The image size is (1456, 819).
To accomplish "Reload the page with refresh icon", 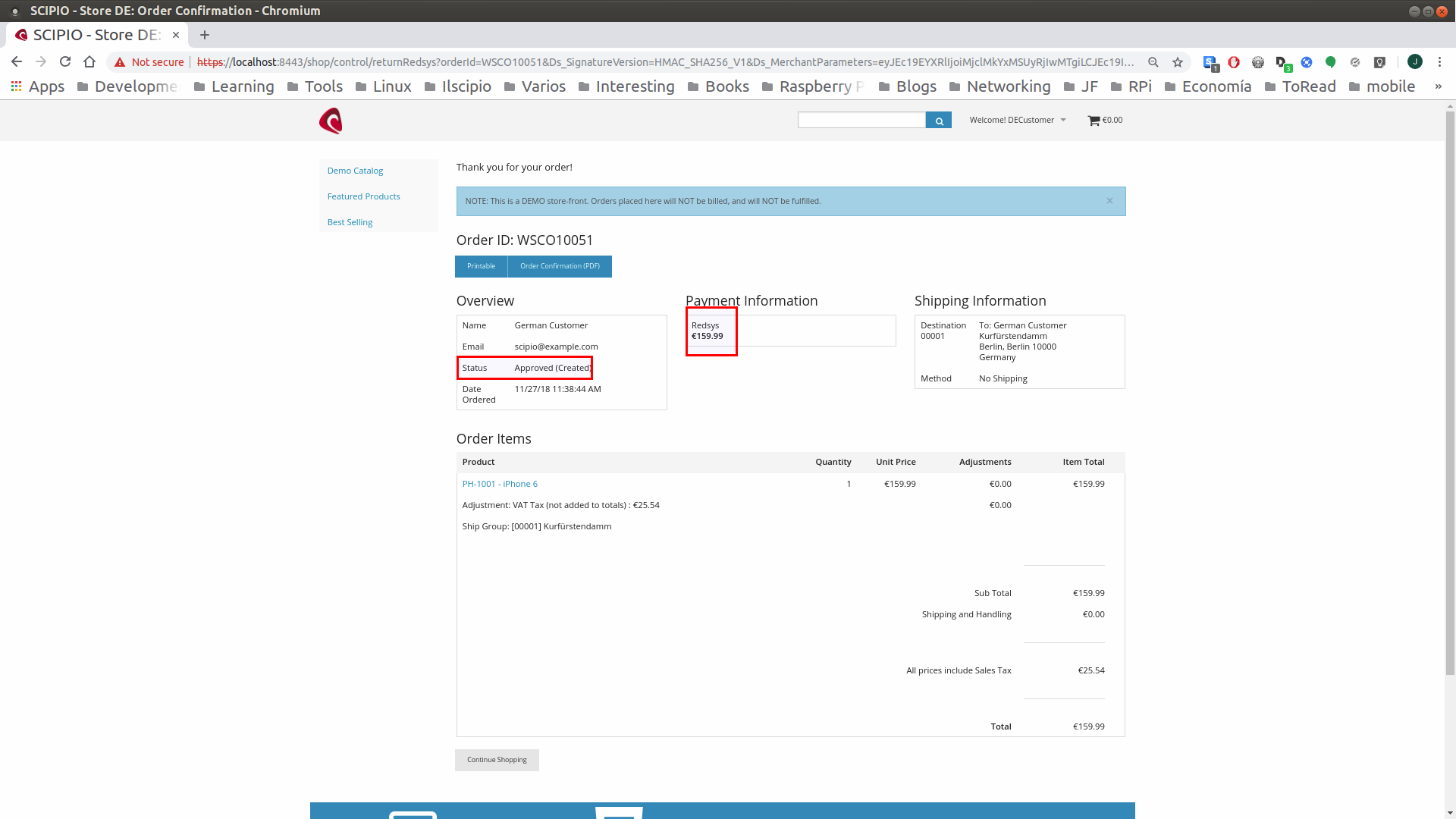I will click(65, 62).
